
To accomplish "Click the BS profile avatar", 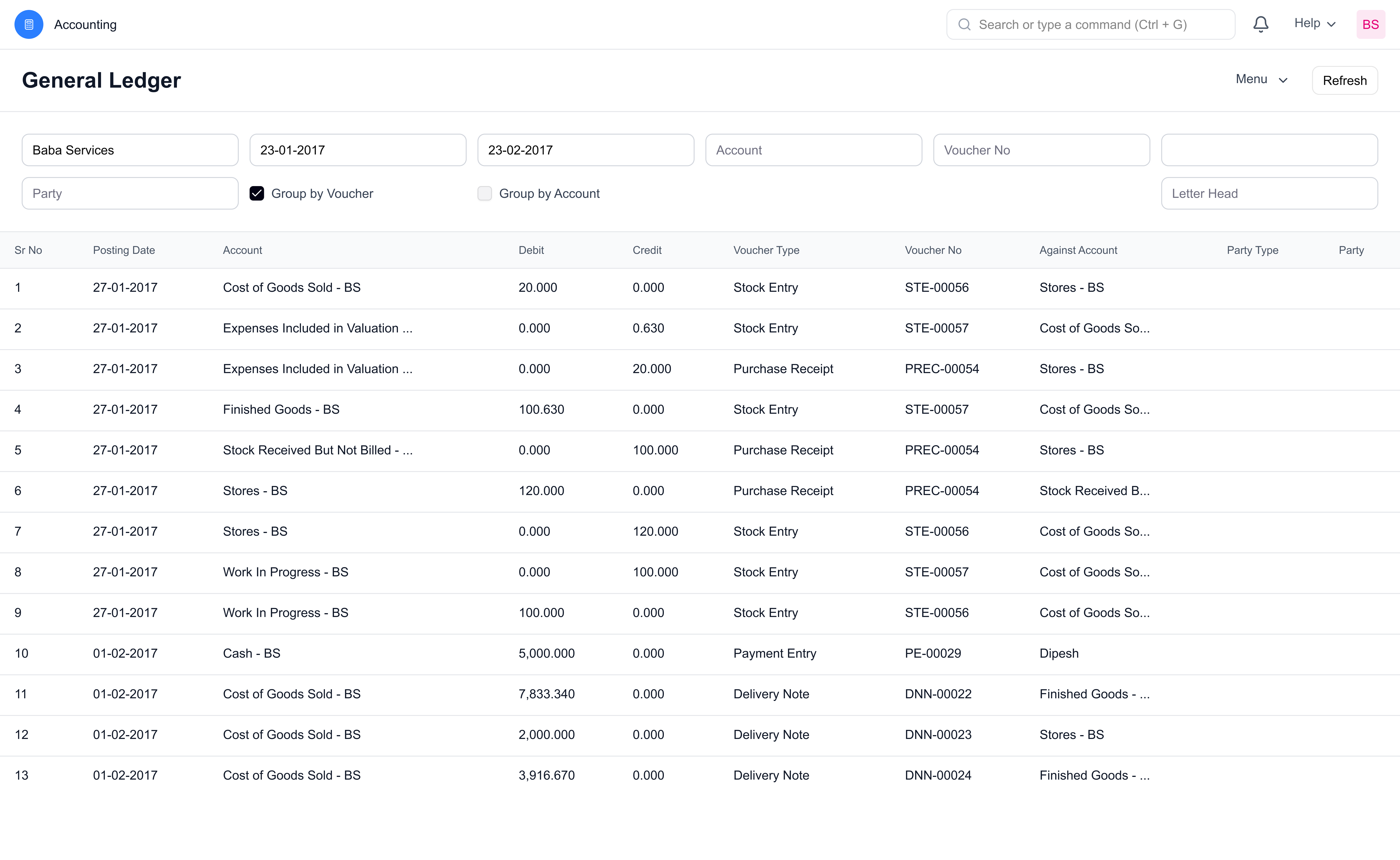I will coord(1370,24).
